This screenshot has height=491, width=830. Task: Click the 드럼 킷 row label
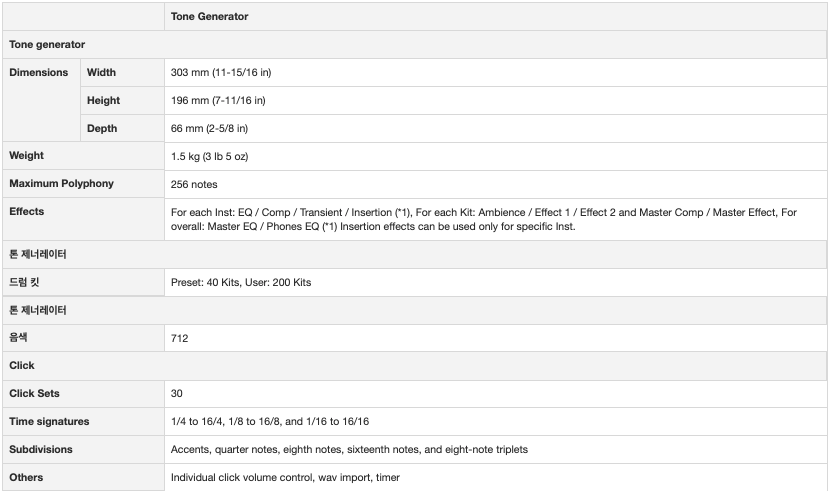(27, 283)
